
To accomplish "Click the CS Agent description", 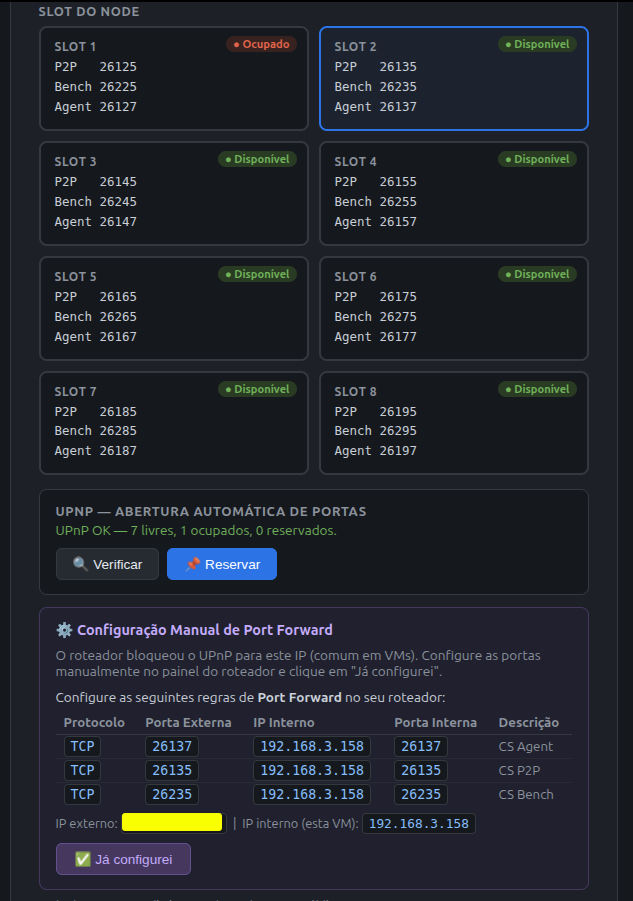I will click(x=526, y=746).
